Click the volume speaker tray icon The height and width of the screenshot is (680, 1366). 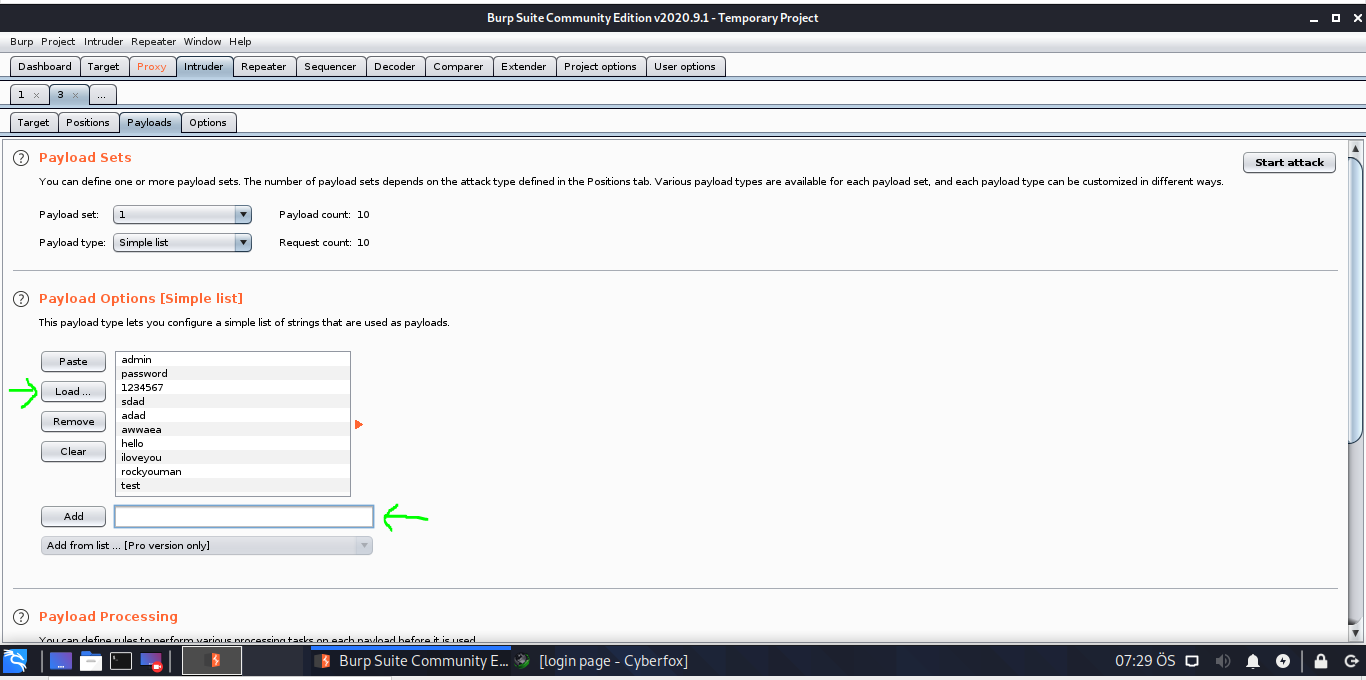(1222, 661)
